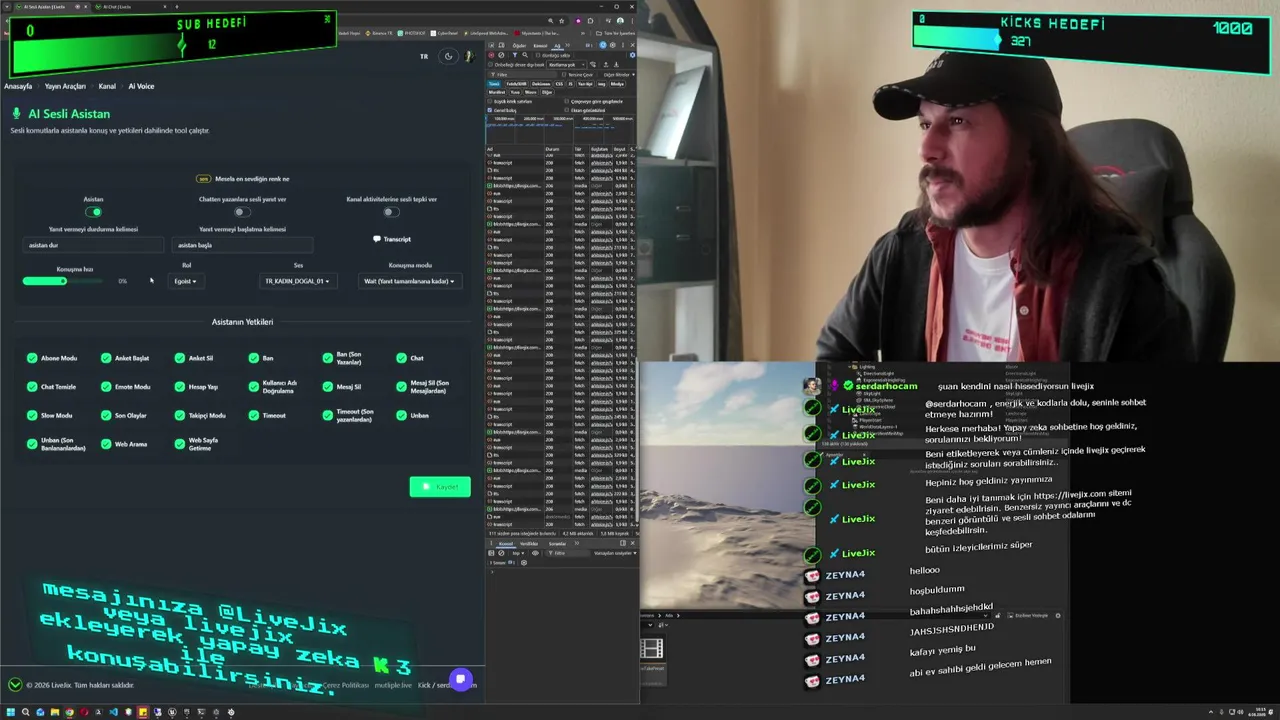
Task: Filter network requests by CSS
Action: pyautogui.click(x=559, y=84)
